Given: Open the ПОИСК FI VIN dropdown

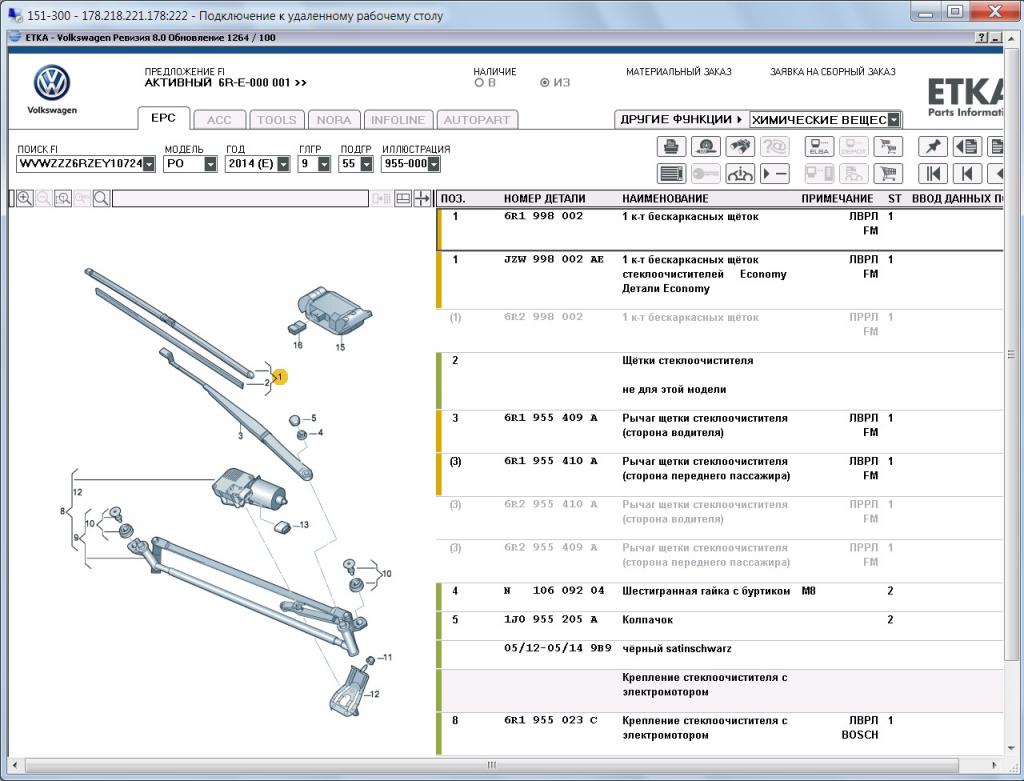Looking at the screenshot, I should click(149, 164).
